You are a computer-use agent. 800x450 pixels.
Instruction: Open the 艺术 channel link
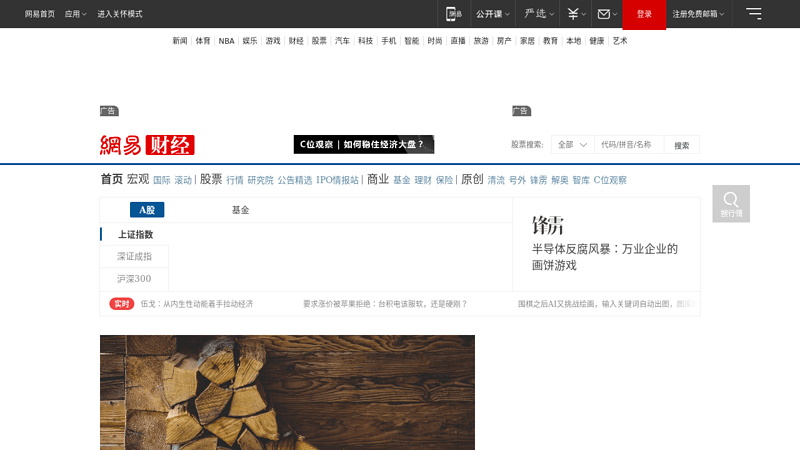pyautogui.click(x=620, y=41)
